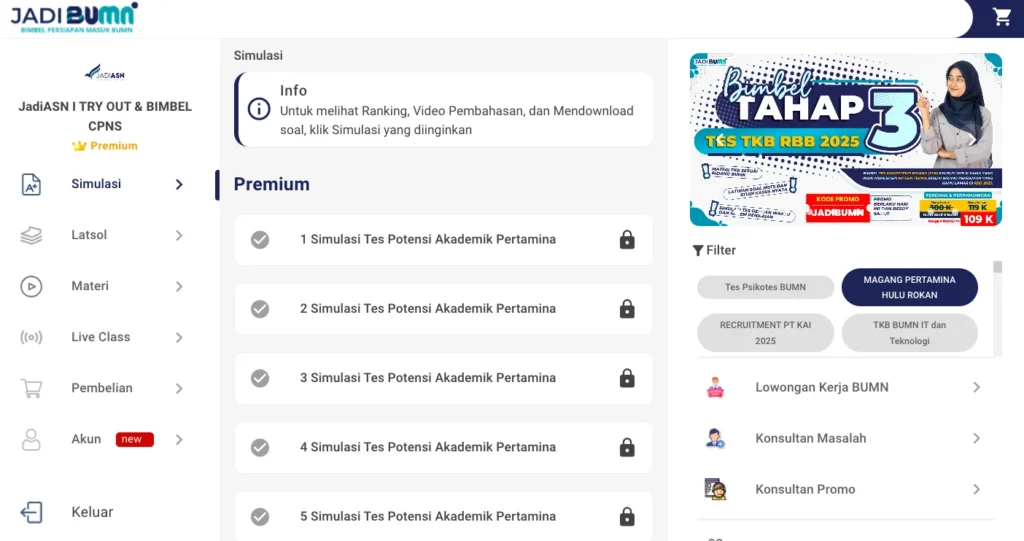Expand the Simulasi chevron in sidebar

179,185
